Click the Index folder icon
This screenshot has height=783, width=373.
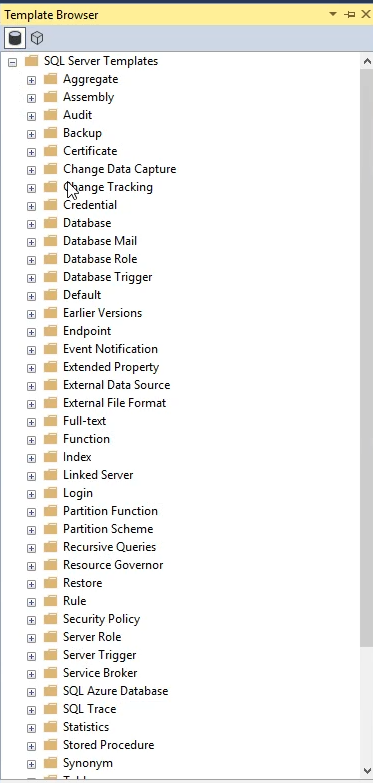(x=50, y=456)
